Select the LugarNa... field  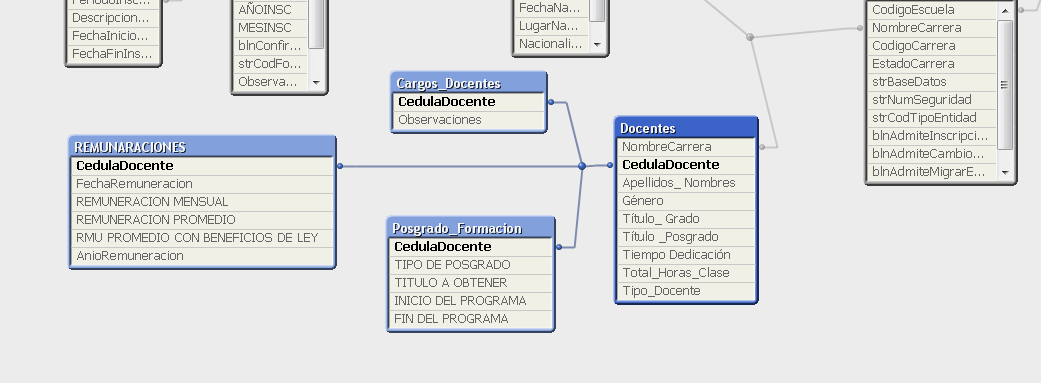pos(552,26)
